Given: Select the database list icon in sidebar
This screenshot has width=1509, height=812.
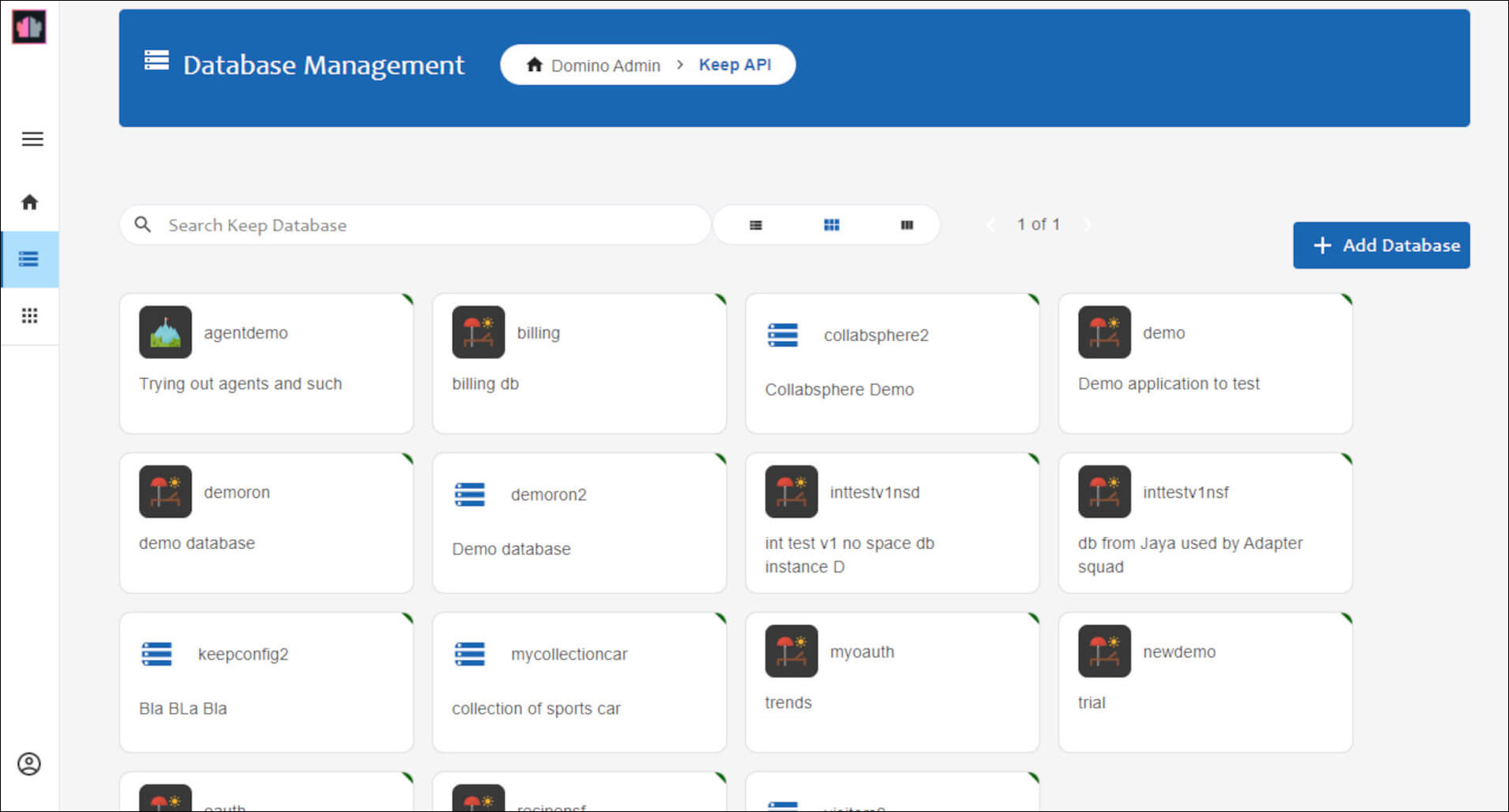Looking at the screenshot, I should click(x=29, y=259).
